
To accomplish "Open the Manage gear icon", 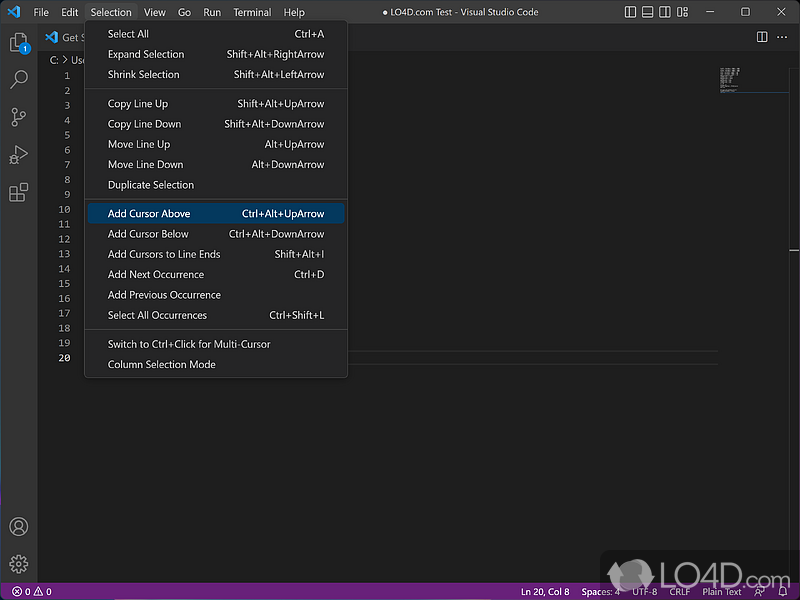I will coord(19,564).
